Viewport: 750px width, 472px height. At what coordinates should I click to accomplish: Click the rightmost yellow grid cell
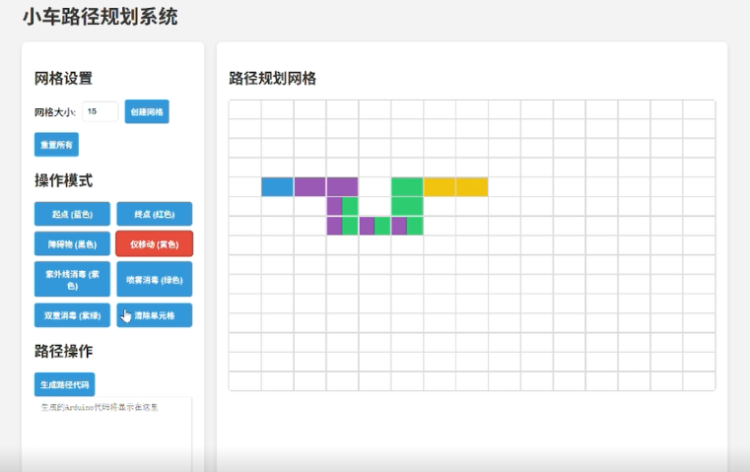click(x=471, y=187)
